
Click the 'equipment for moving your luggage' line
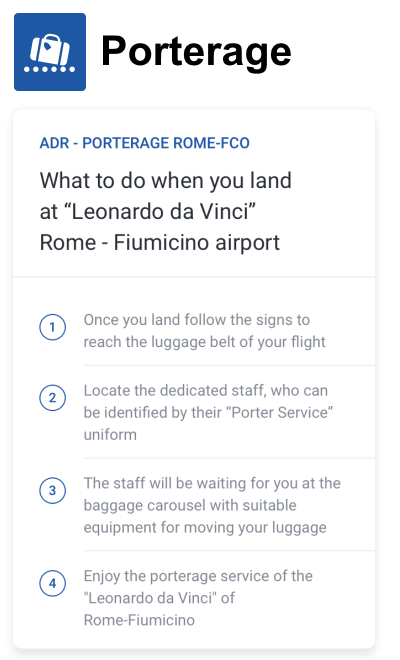pos(205,527)
